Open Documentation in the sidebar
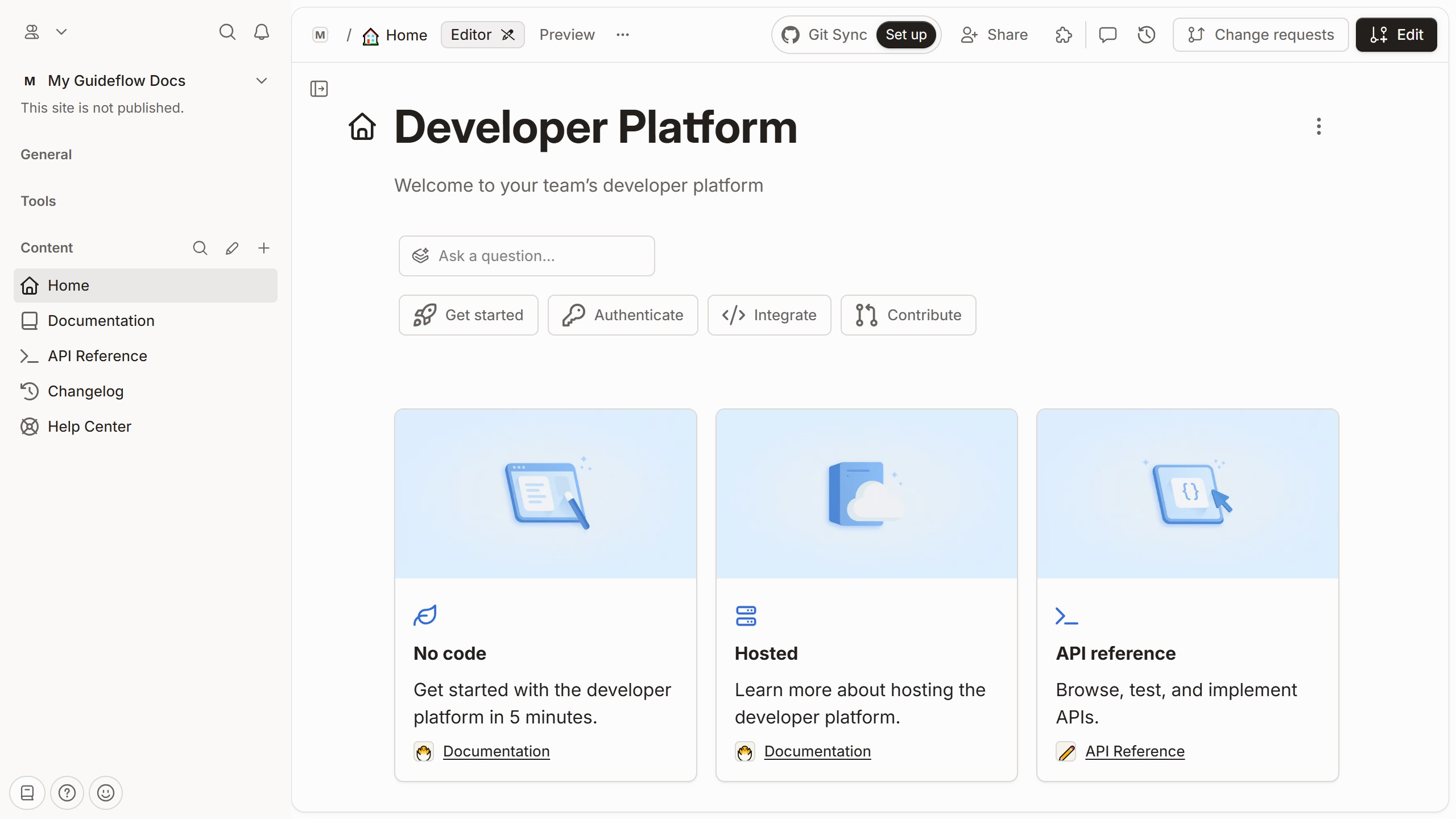 pyautogui.click(x=146, y=321)
